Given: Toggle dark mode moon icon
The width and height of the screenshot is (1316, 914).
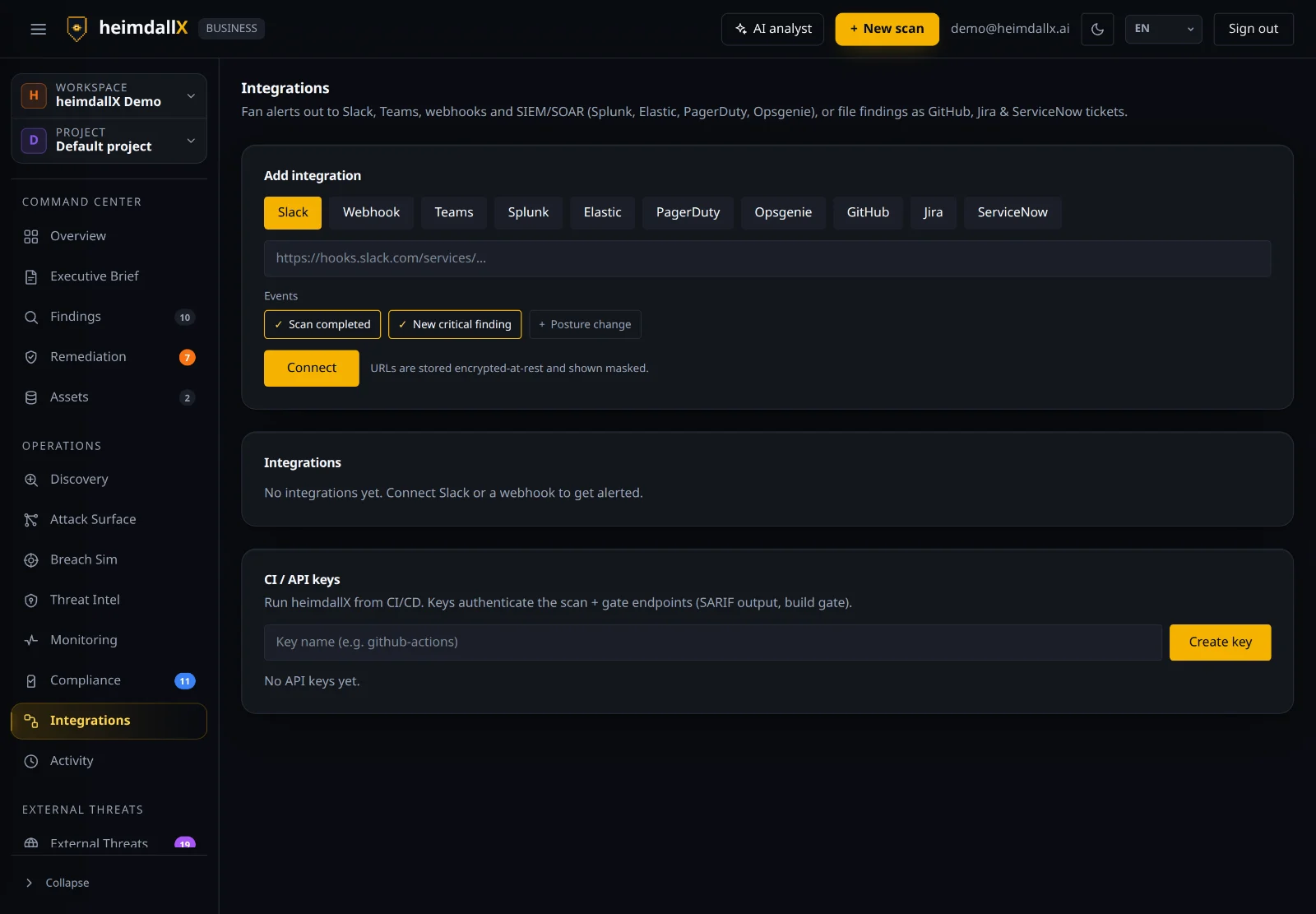Looking at the screenshot, I should pyautogui.click(x=1097, y=29).
